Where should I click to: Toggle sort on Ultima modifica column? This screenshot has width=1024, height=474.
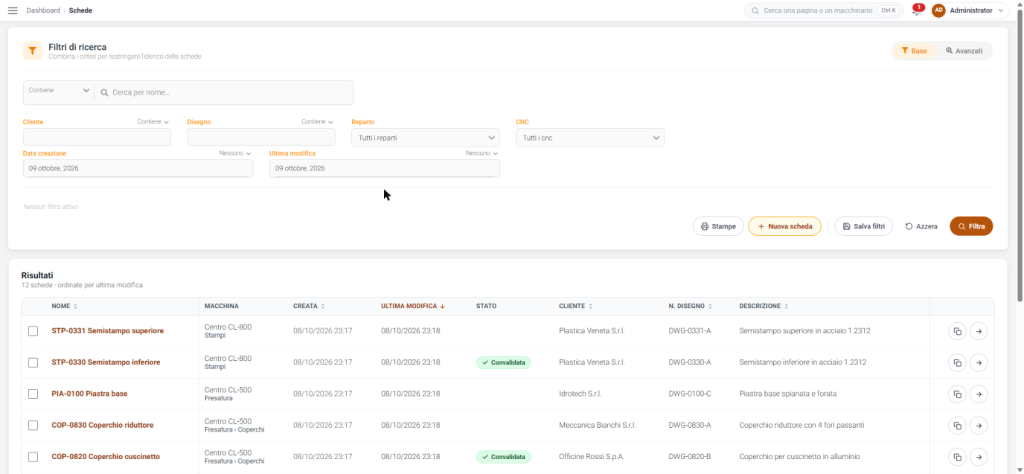pos(413,306)
